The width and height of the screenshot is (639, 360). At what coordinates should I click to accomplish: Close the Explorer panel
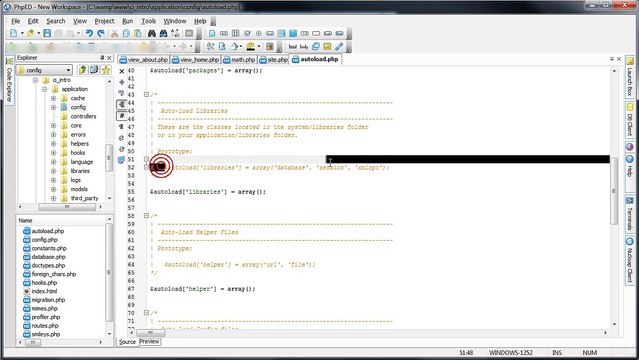pos(109,58)
